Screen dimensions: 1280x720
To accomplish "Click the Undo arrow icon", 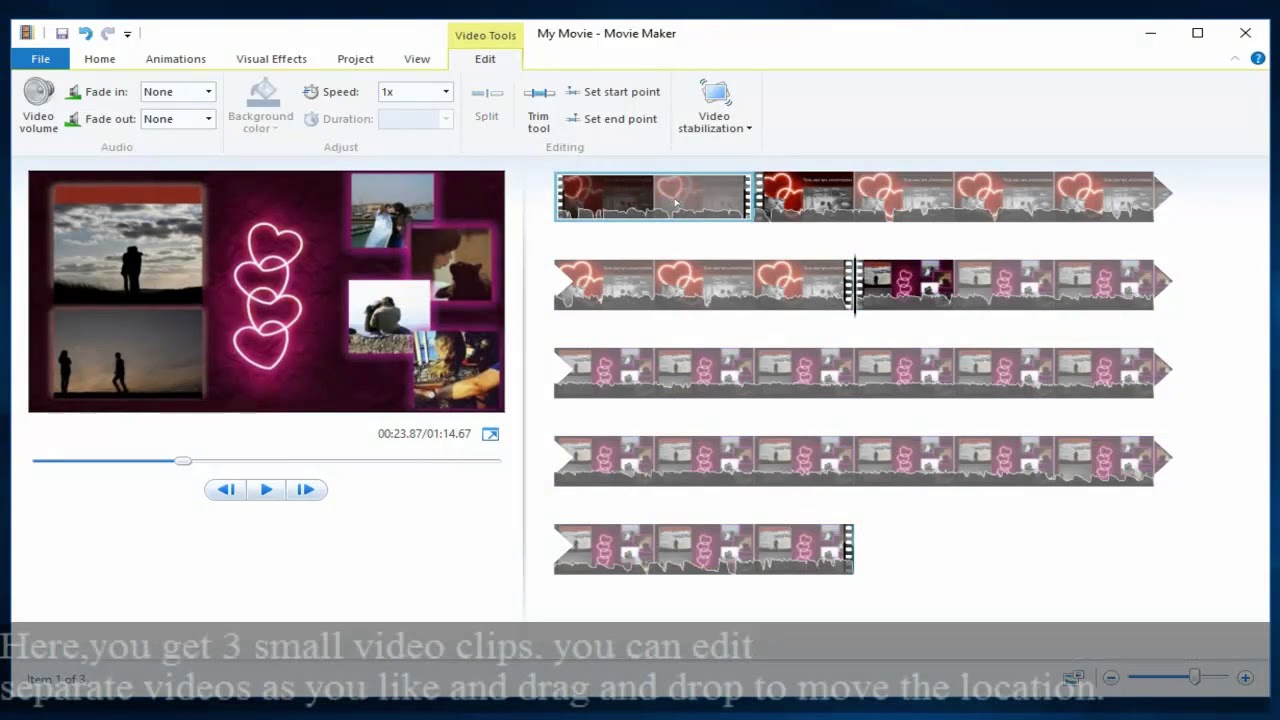I will [85, 33].
